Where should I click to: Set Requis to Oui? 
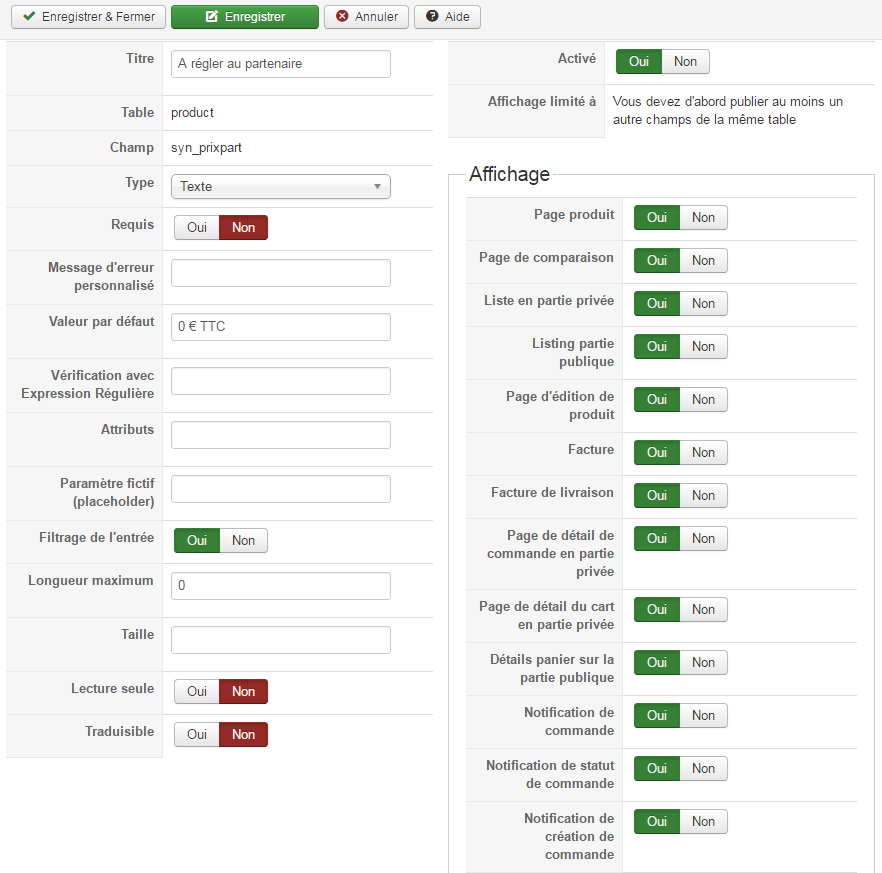tap(197, 227)
